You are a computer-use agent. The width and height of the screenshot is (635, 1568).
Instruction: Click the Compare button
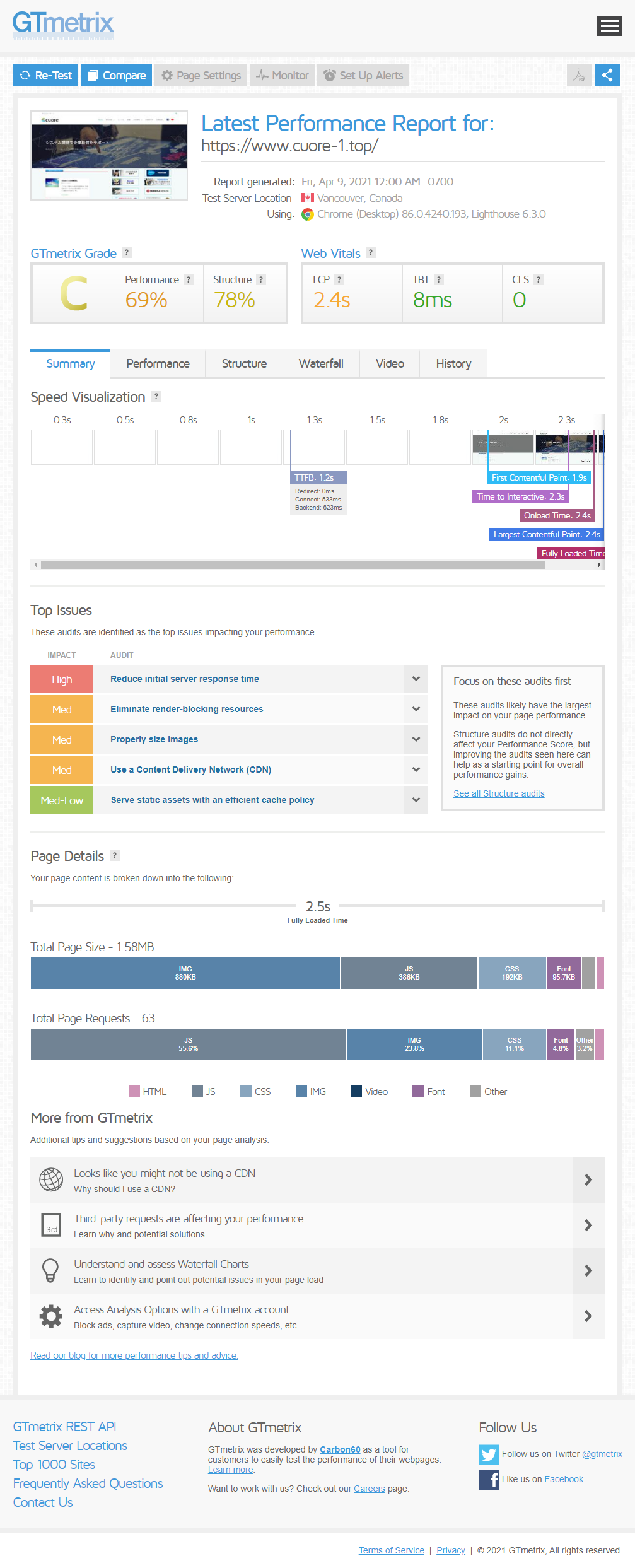click(117, 76)
